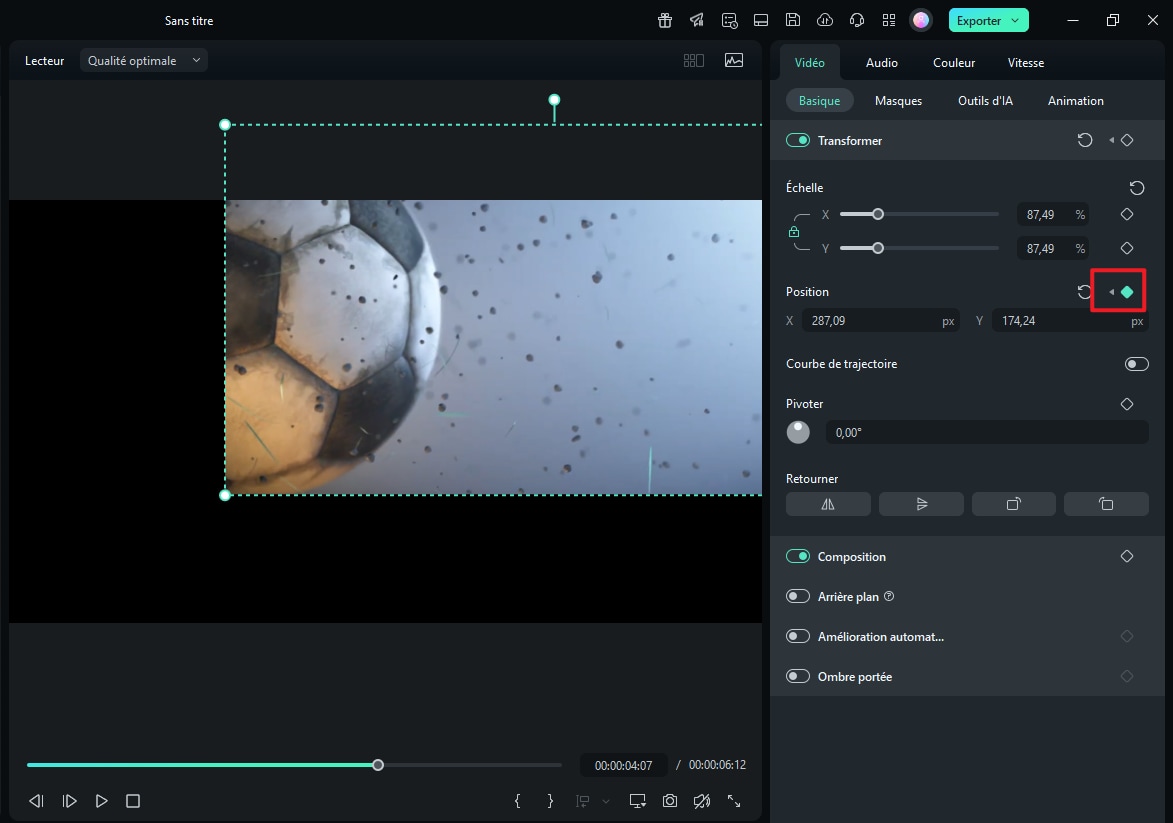
Task: Open Arrière plan help question mark
Action: pos(889,596)
